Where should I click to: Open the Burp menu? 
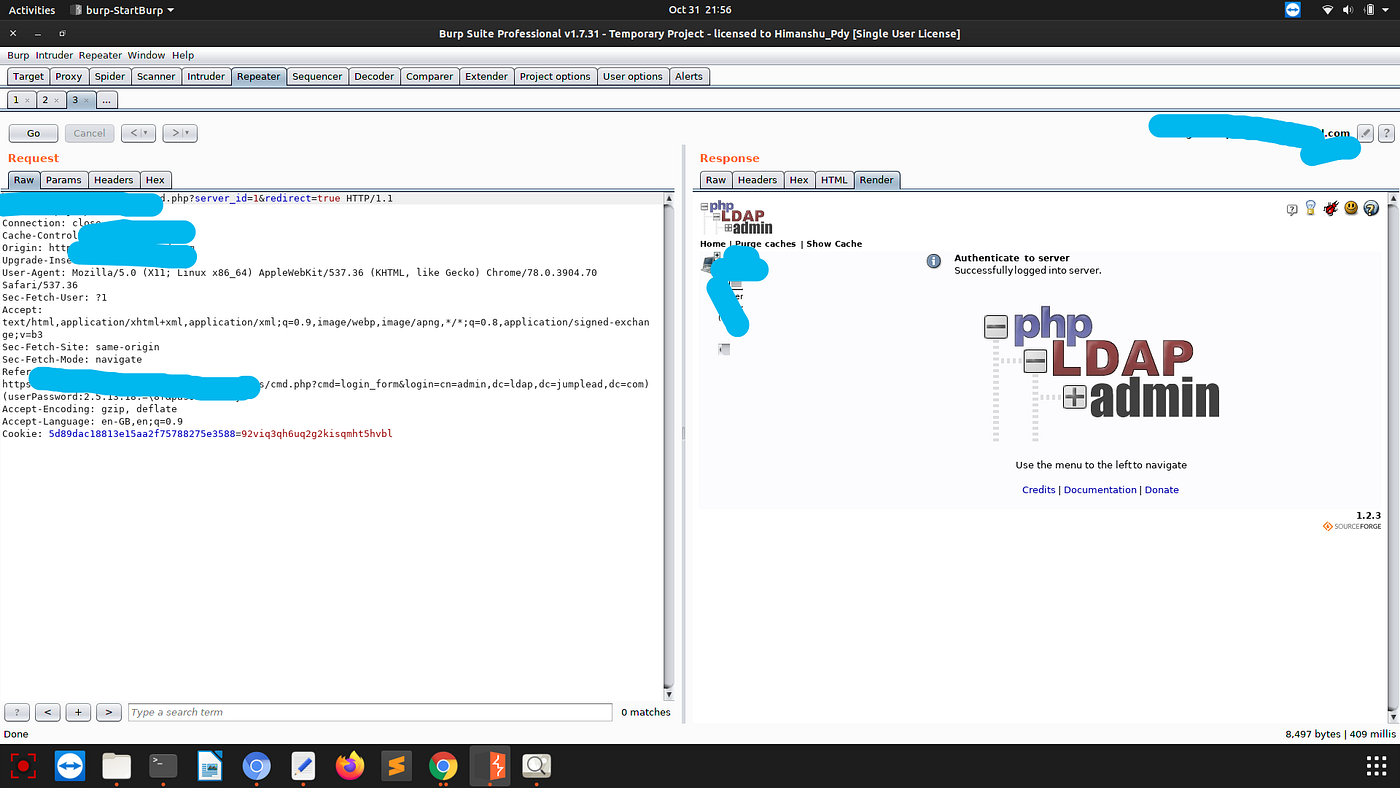[x=18, y=55]
